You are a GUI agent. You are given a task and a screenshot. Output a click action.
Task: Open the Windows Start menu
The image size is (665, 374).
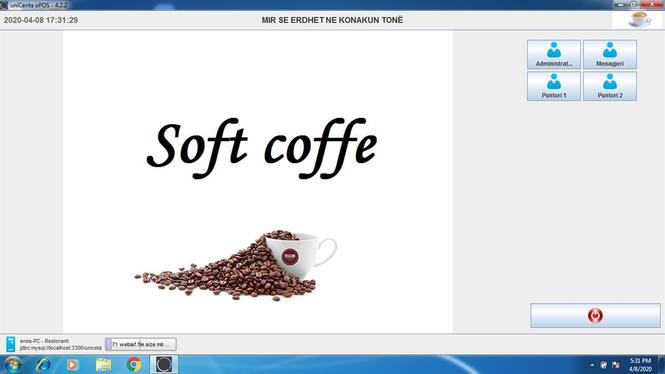point(13,365)
